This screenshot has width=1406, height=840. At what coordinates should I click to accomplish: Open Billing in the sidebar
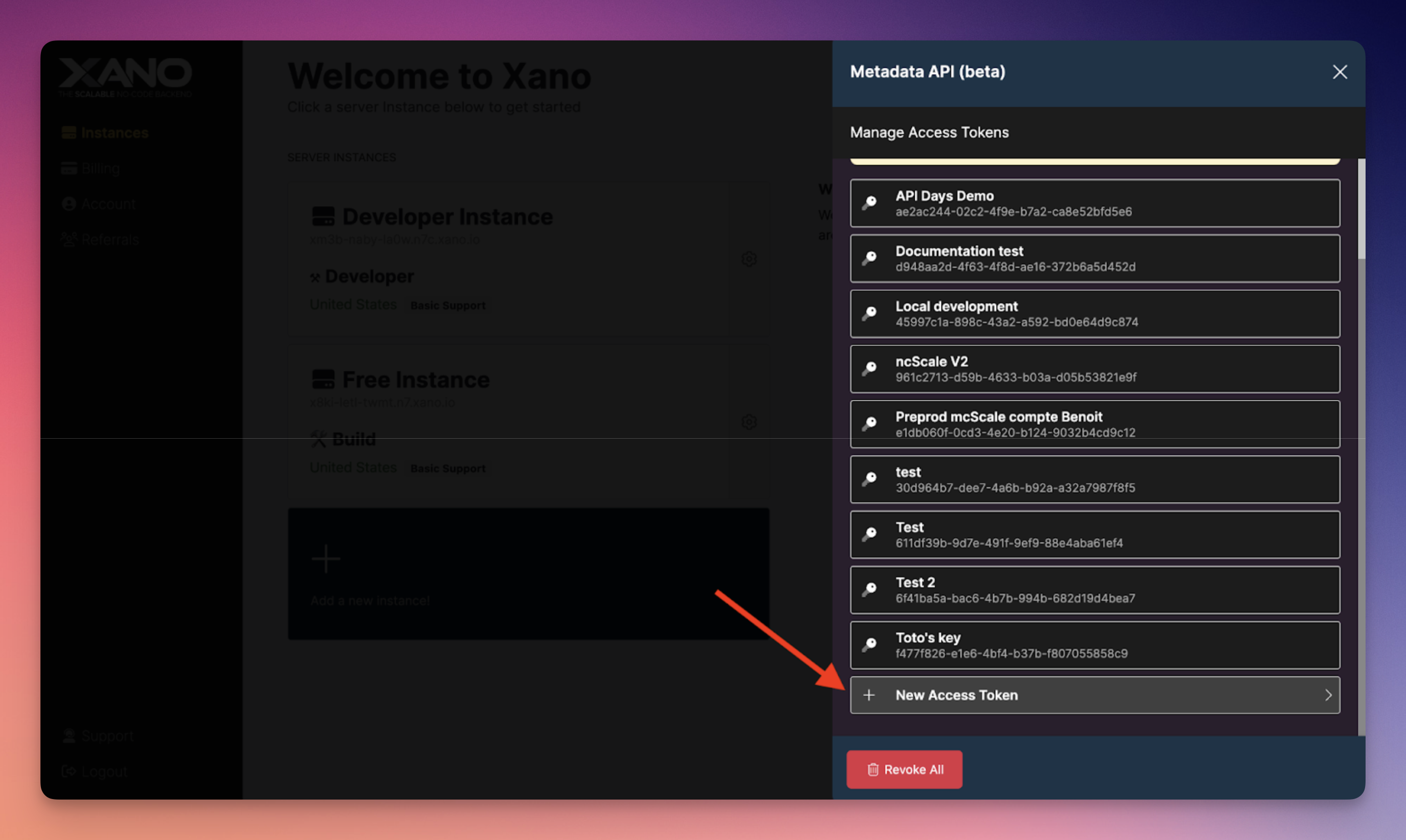pos(100,169)
